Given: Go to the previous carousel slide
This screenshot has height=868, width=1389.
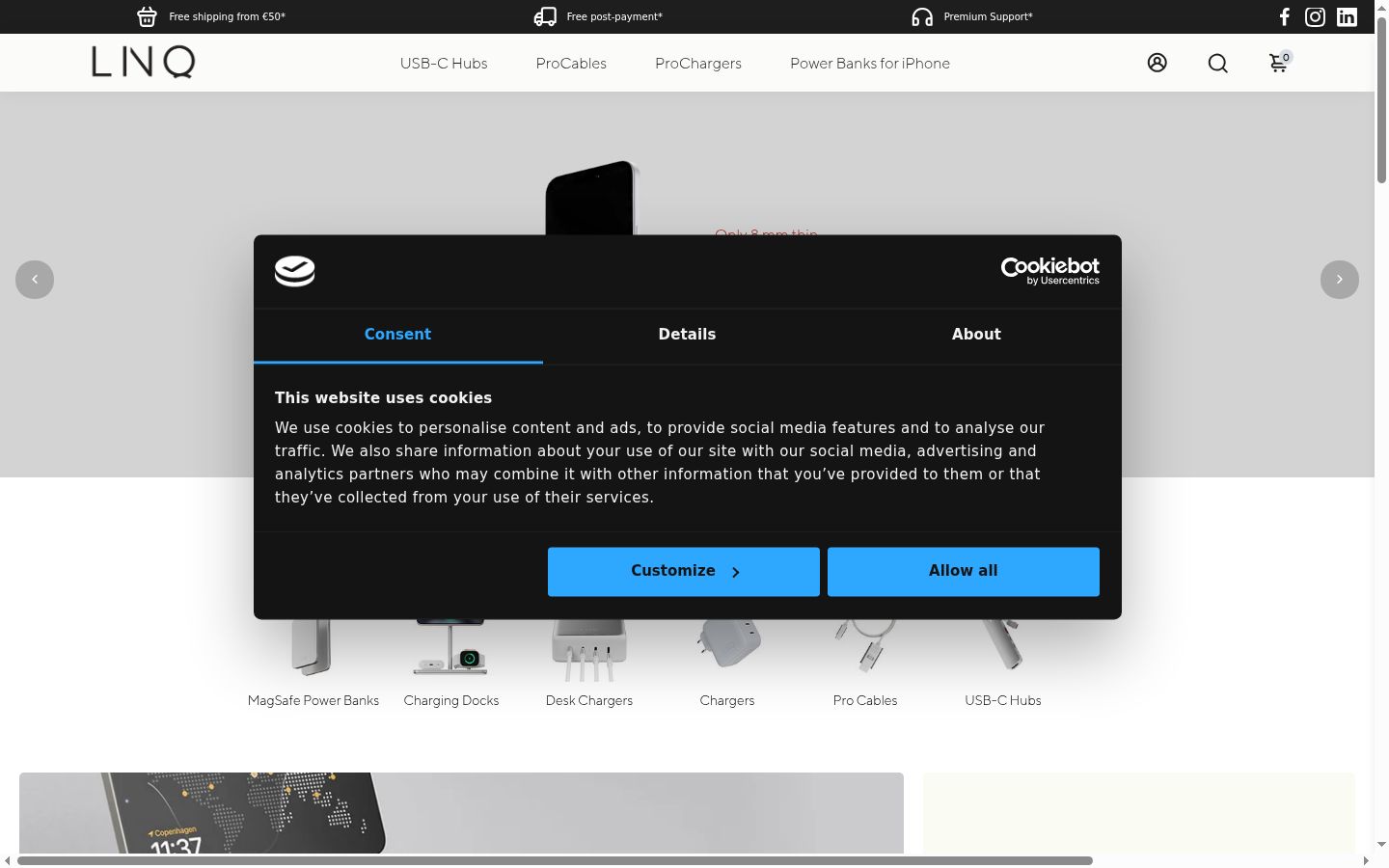Looking at the screenshot, I should [x=35, y=280].
